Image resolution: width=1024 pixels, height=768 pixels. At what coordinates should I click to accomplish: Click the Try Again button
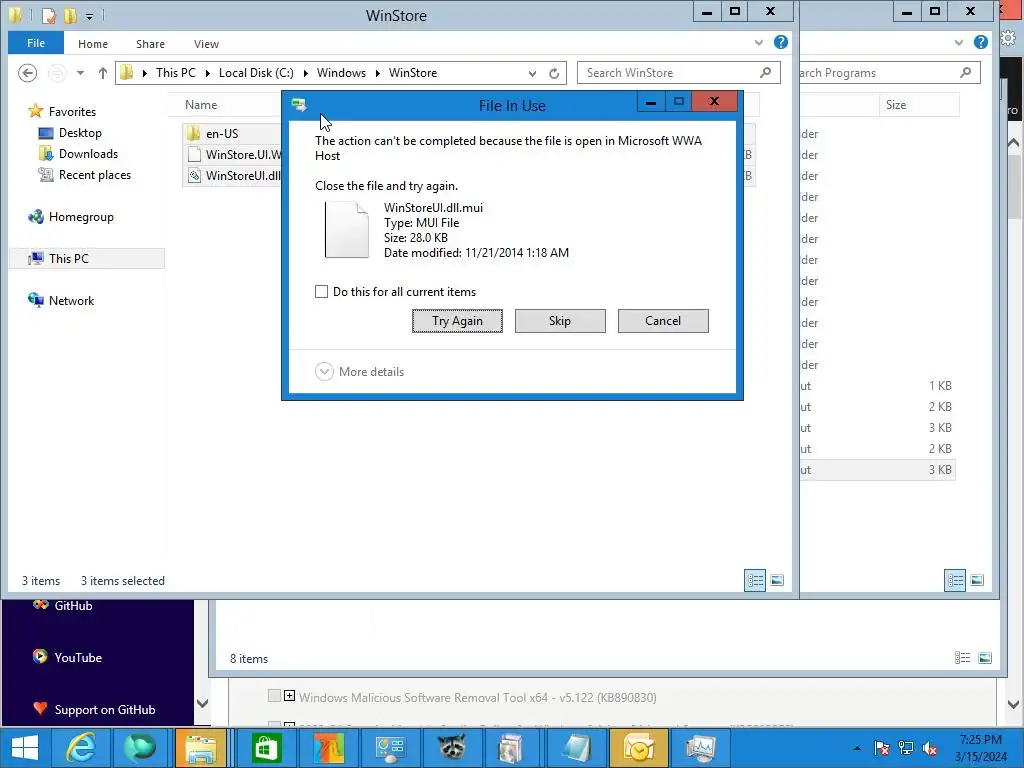tap(457, 321)
